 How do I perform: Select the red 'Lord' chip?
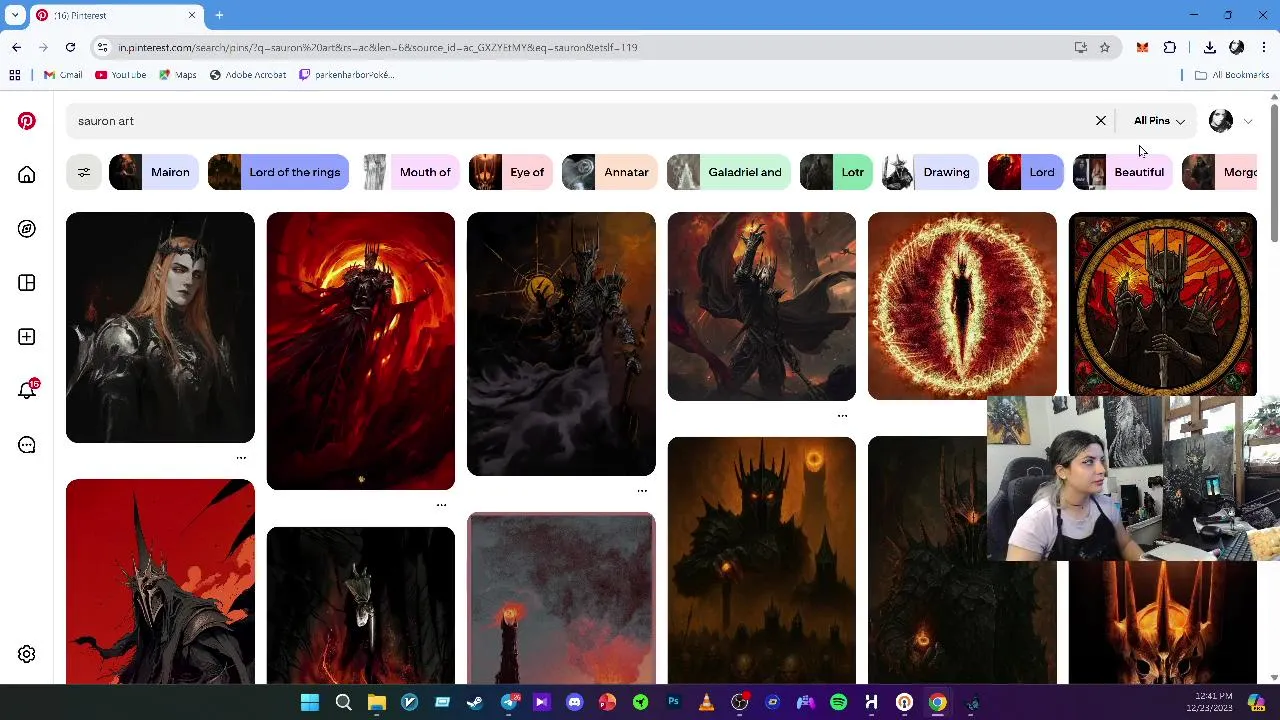click(x=1025, y=172)
